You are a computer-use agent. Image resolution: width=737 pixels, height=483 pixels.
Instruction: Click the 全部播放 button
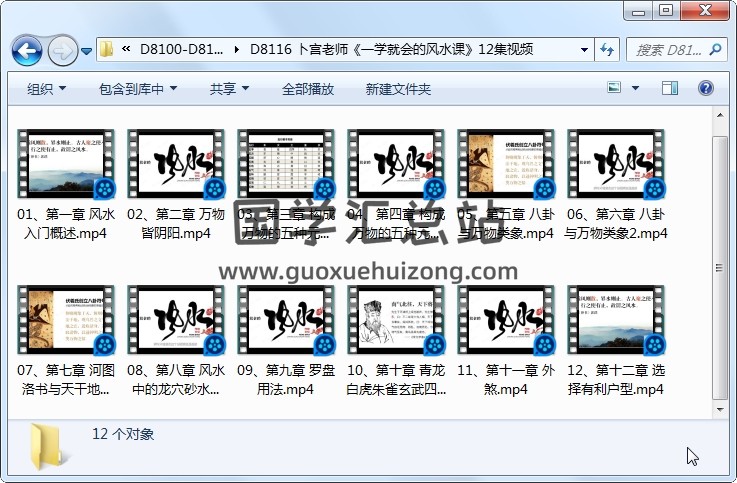tap(307, 89)
